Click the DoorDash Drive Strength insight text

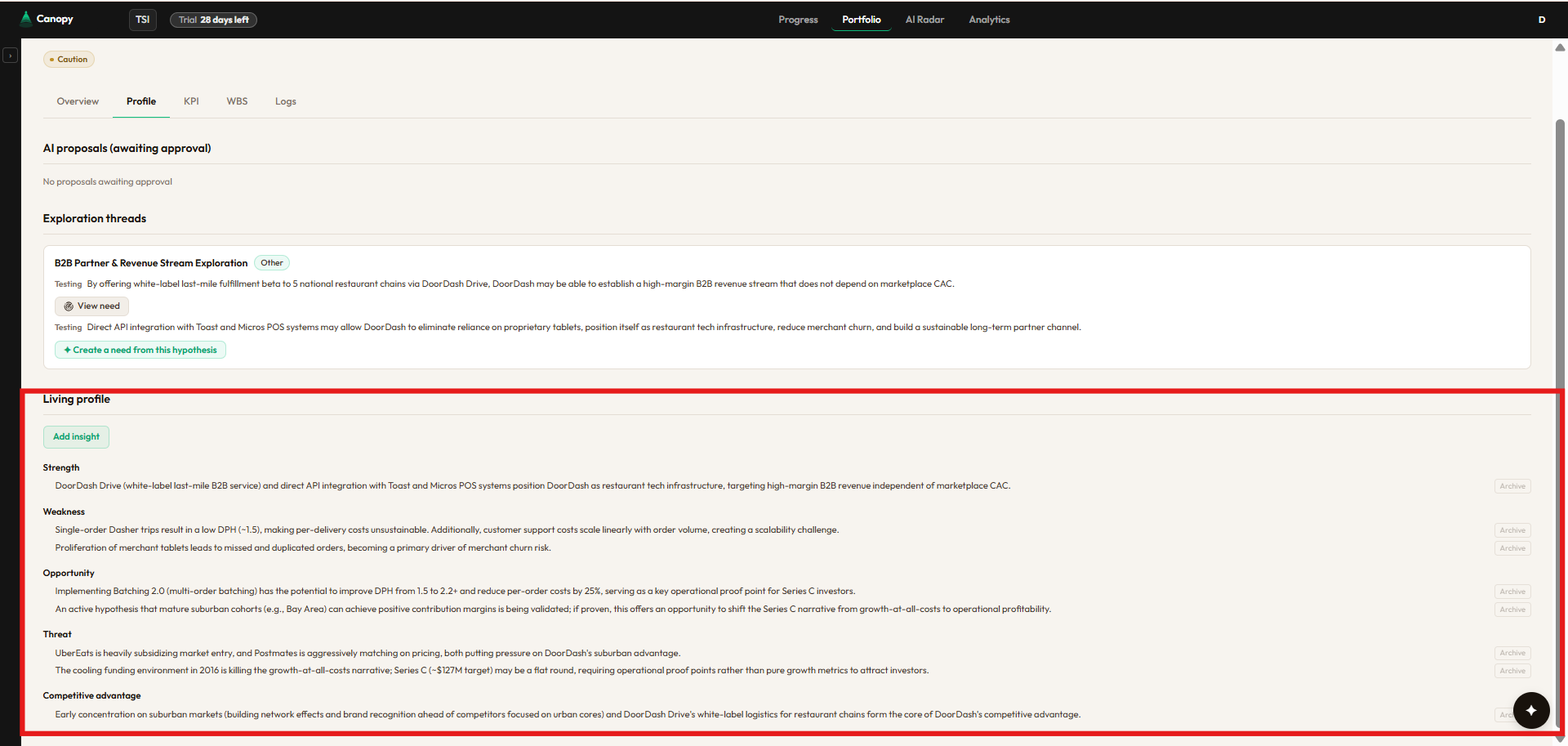click(x=532, y=485)
